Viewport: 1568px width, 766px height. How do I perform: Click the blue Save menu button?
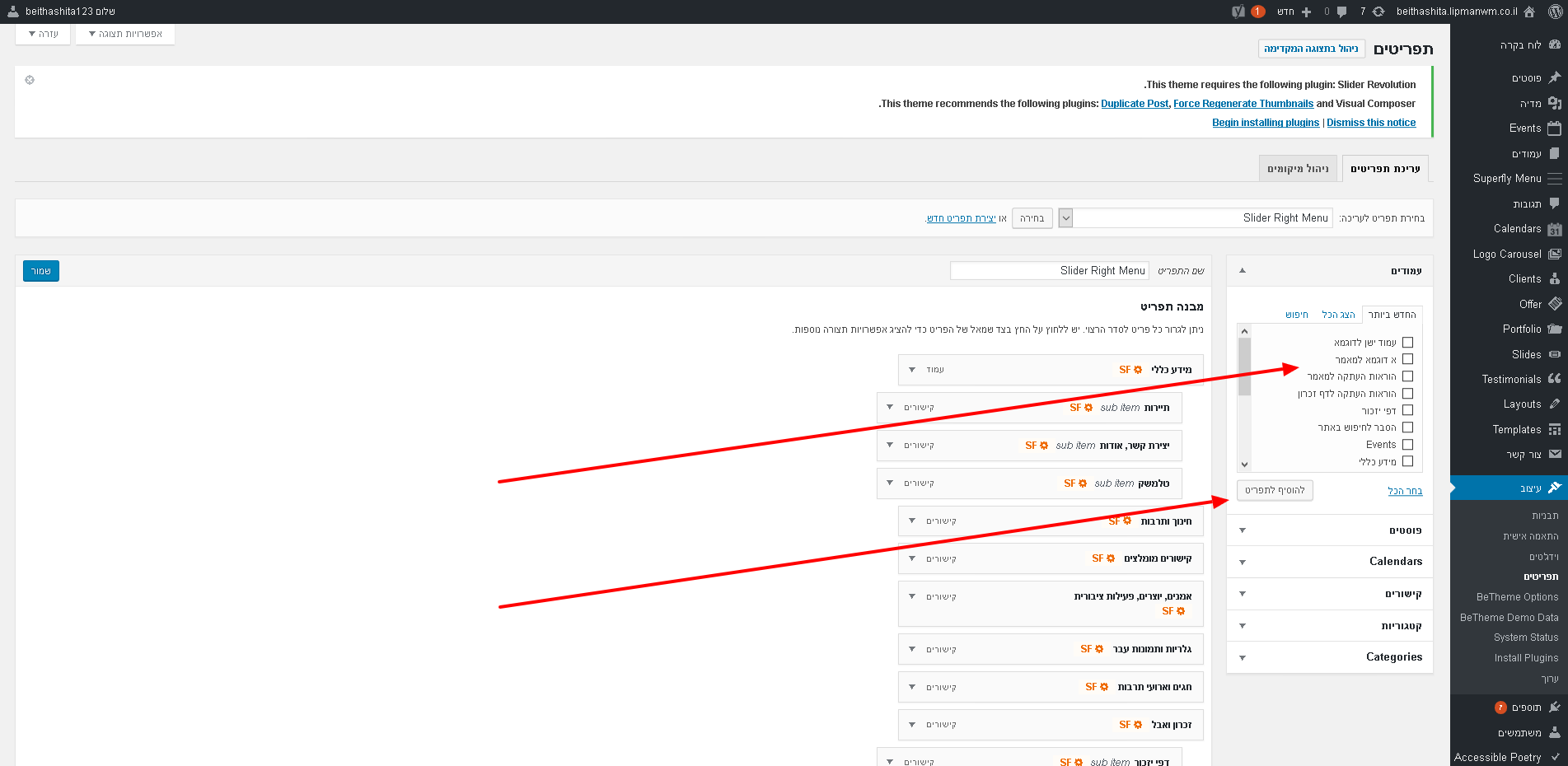pos(41,271)
